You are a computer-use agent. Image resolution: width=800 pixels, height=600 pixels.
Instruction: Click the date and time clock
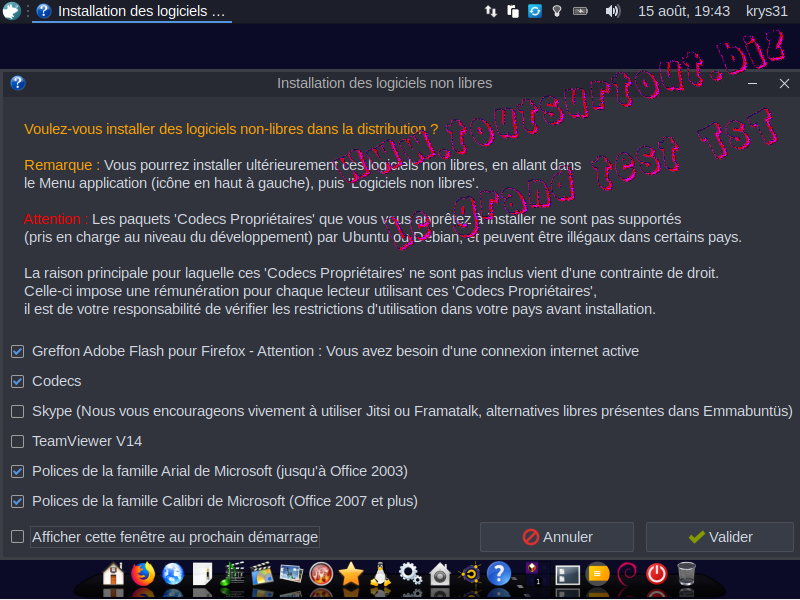click(x=684, y=11)
